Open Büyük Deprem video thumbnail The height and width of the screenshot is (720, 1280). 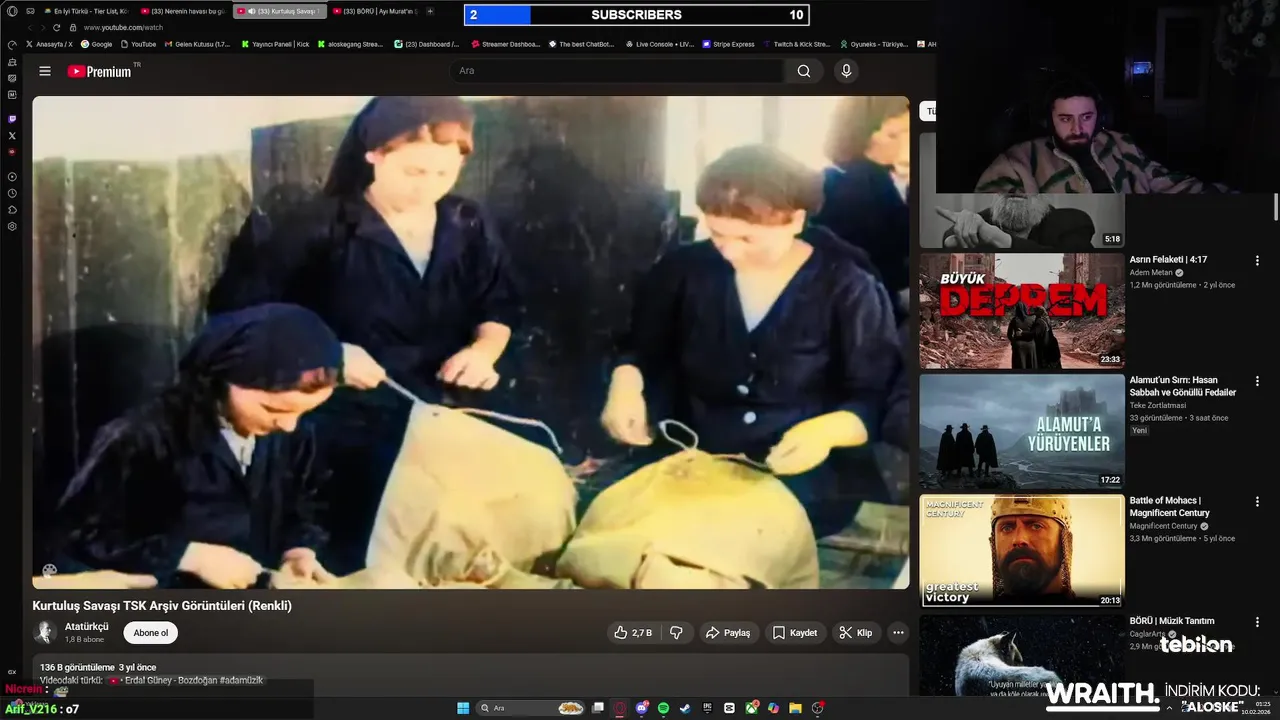click(x=1022, y=311)
